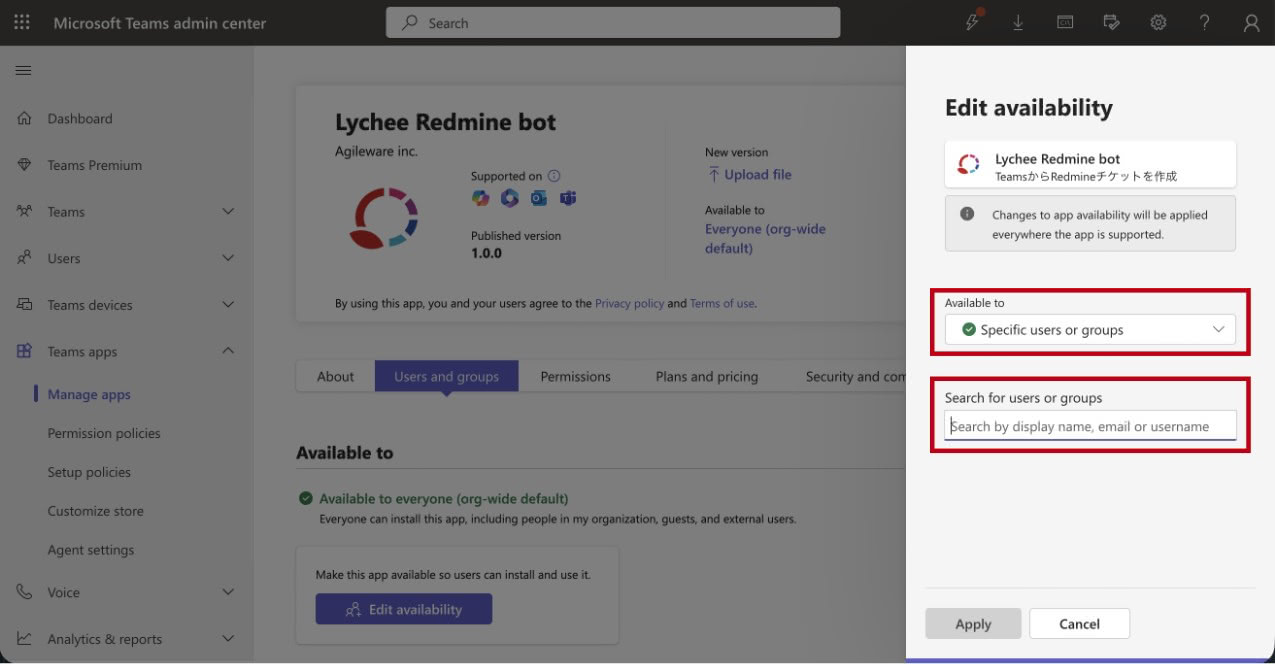The width and height of the screenshot is (1275, 664).
Task: Click the info icon in availability notice
Action: (x=967, y=214)
